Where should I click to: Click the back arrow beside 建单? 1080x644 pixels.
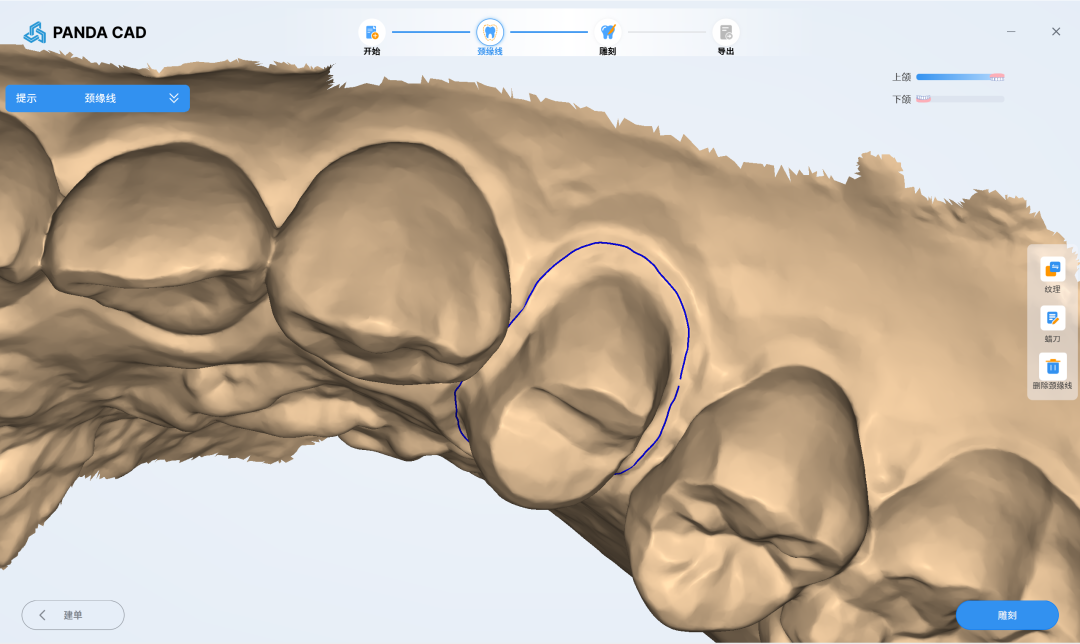(43, 615)
